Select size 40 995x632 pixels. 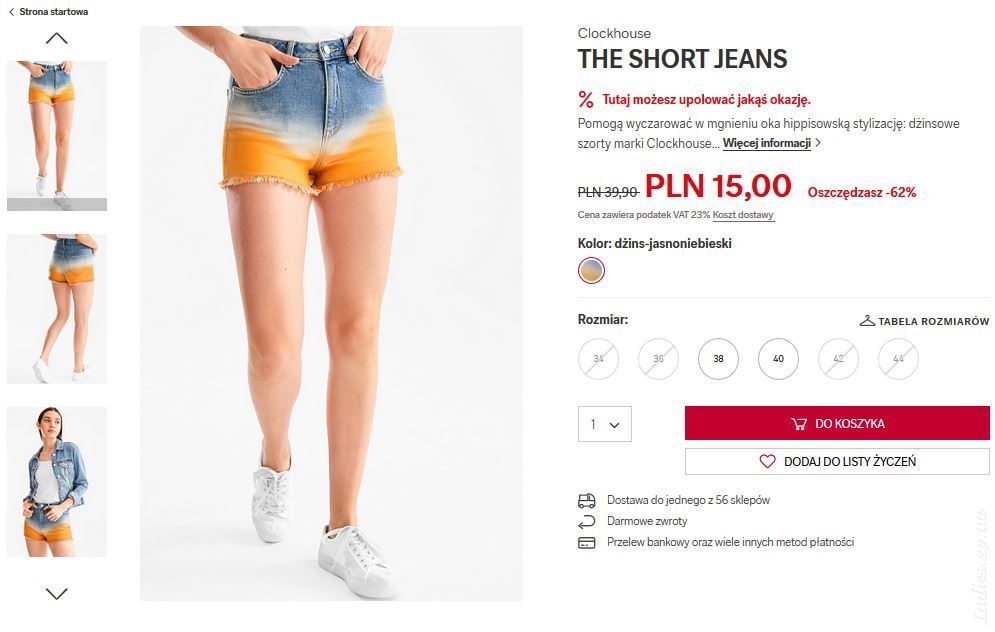click(x=778, y=359)
